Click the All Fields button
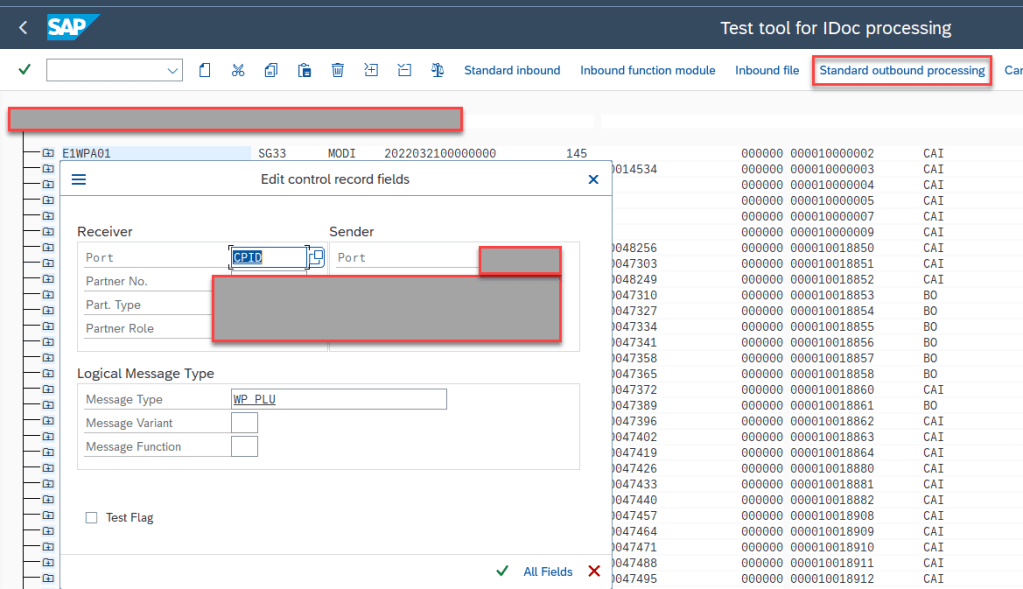The width and height of the screenshot is (1023, 589). [x=548, y=572]
